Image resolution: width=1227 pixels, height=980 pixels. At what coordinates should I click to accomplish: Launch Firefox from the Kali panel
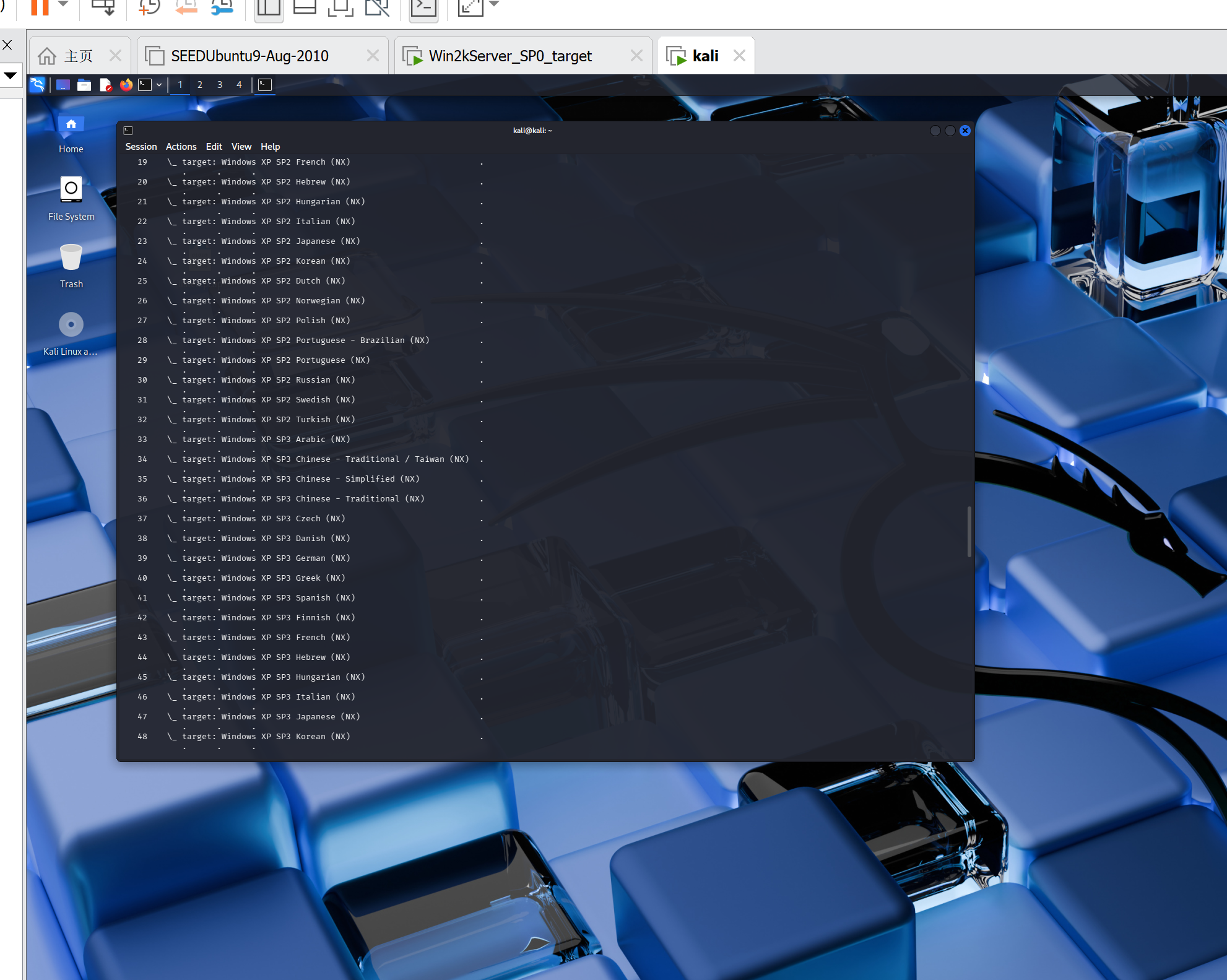(x=126, y=85)
